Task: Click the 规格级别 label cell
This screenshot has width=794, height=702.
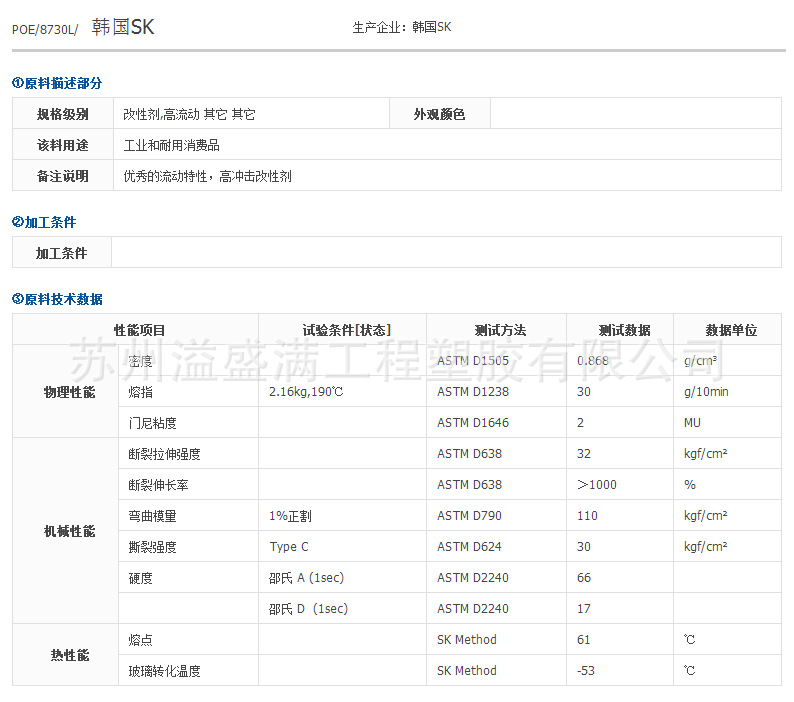Action: click(x=63, y=114)
